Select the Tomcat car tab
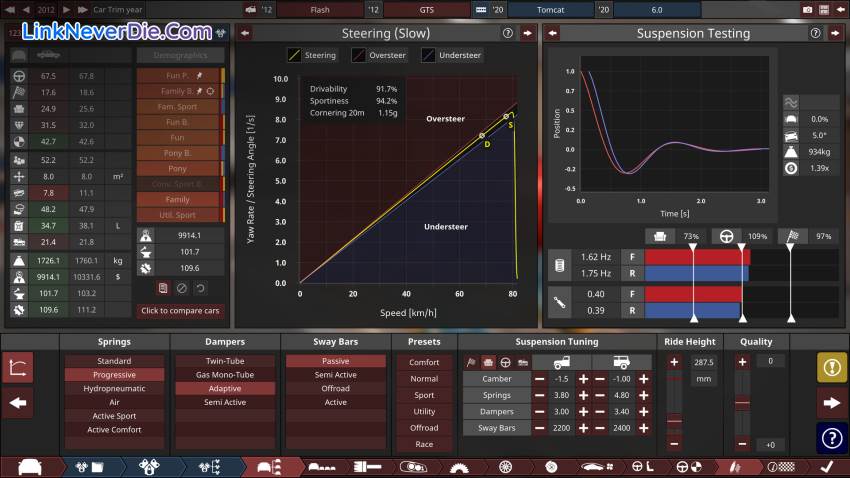 click(x=550, y=9)
